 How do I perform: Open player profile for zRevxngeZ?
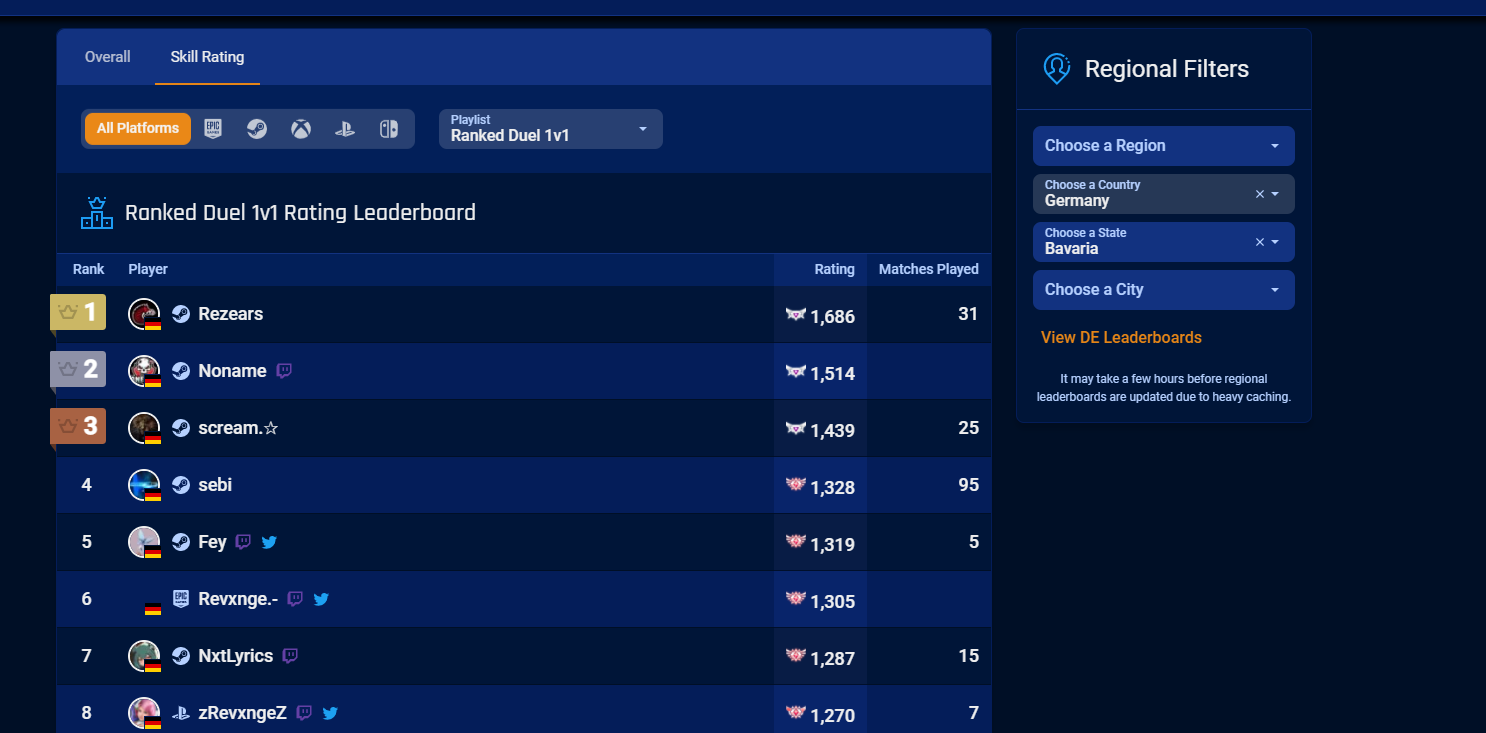point(243,713)
